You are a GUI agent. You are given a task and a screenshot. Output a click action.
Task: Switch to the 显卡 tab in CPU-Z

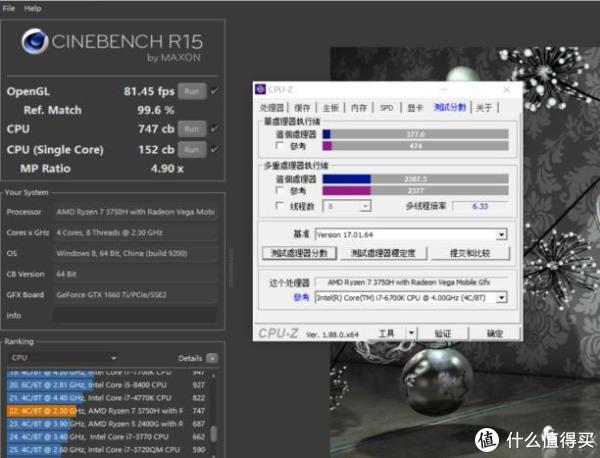pos(415,108)
